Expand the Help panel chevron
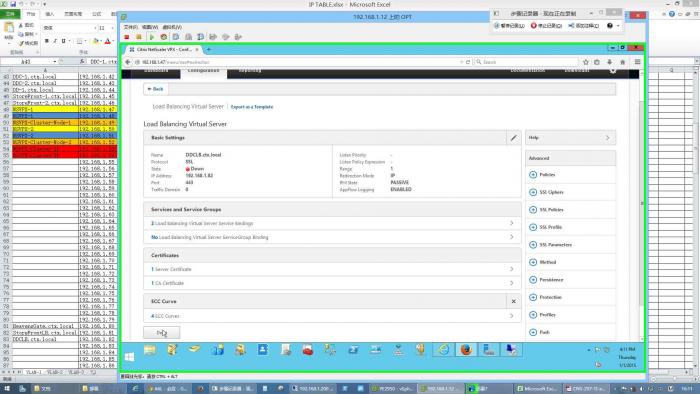 [608, 138]
